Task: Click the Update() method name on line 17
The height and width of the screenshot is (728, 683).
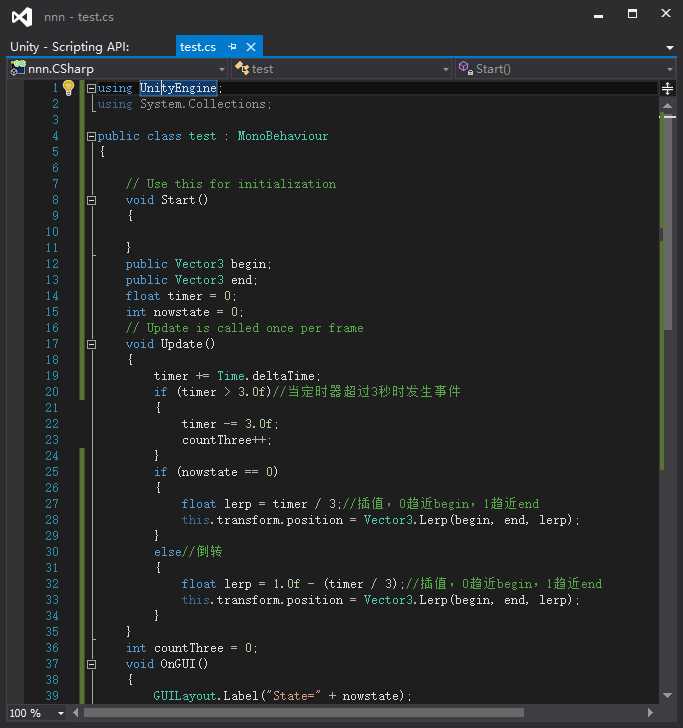Action: [188, 344]
